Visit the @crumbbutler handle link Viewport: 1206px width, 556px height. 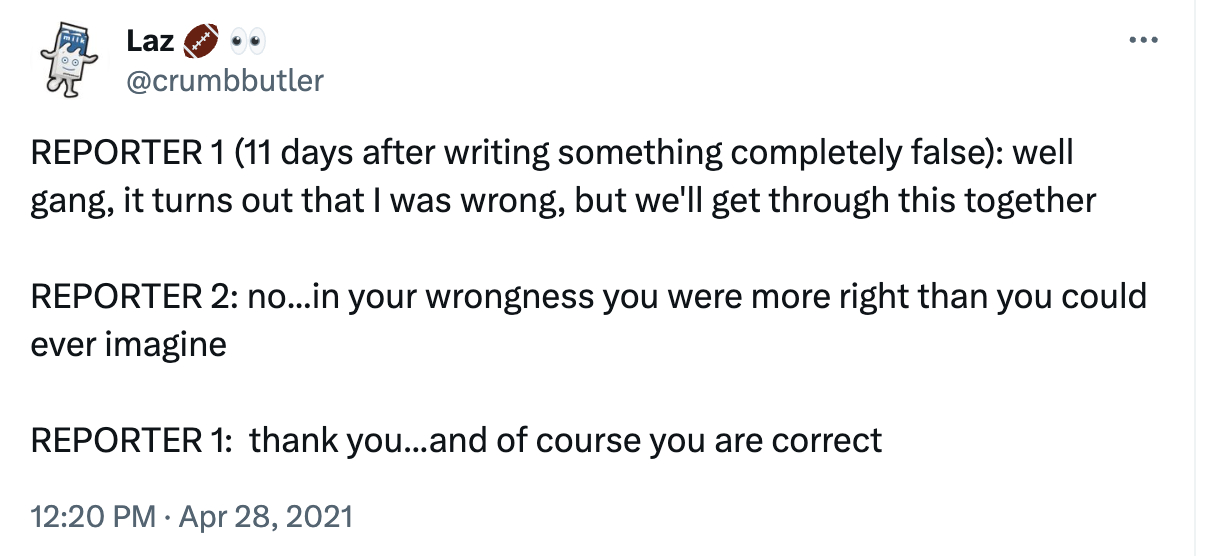[225, 80]
